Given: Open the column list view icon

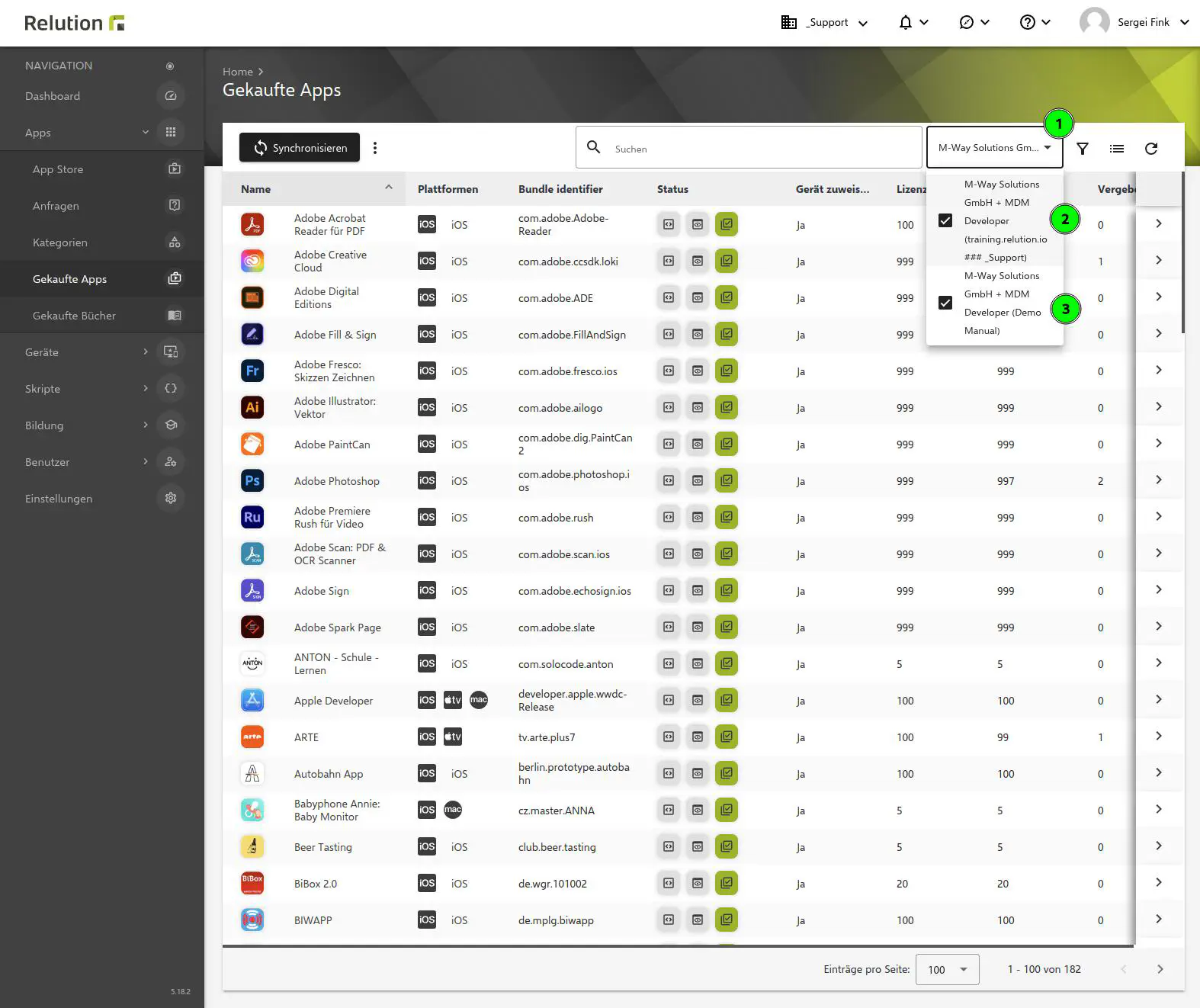Looking at the screenshot, I should 1116,149.
